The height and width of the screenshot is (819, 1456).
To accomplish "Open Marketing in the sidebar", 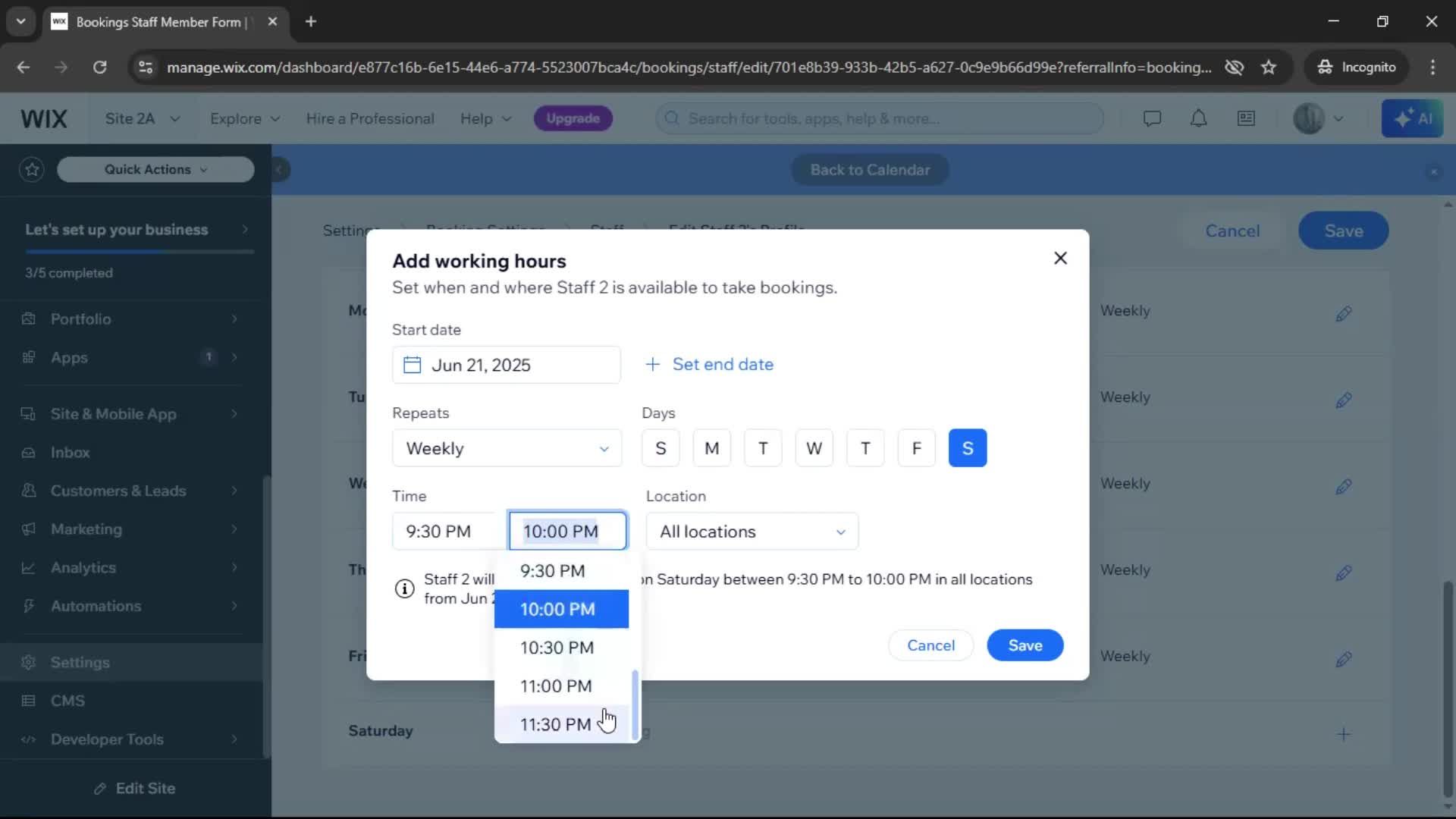I will (x=130, y=529).
